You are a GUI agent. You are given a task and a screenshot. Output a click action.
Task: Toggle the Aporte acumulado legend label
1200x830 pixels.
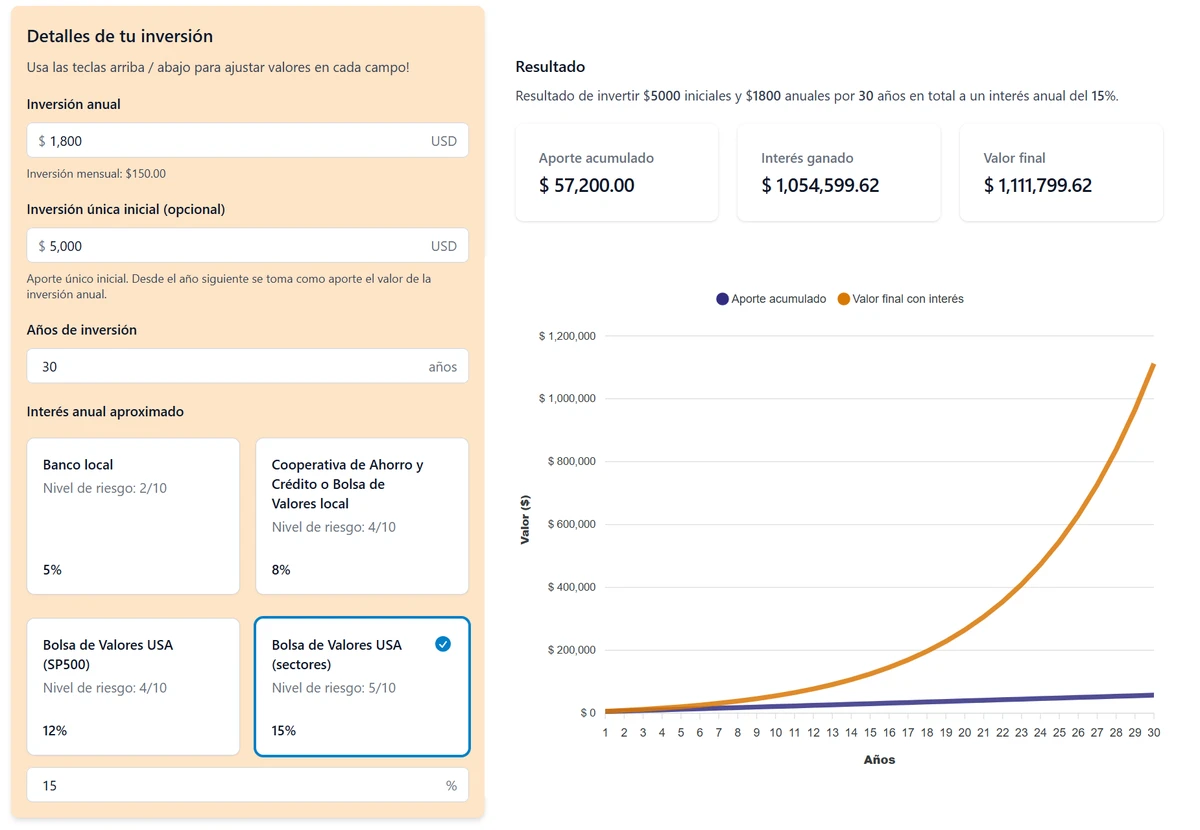coord(778,299)
